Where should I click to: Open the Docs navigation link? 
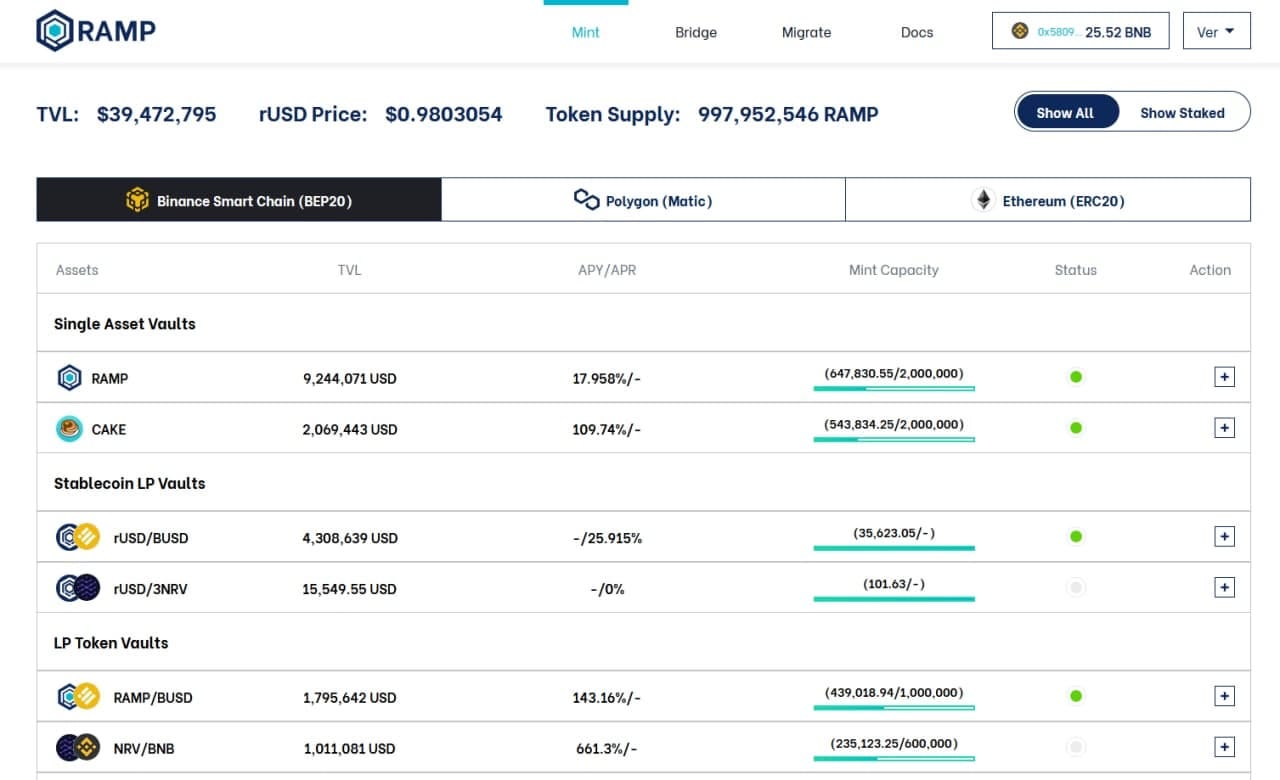[x=917, y=32]
